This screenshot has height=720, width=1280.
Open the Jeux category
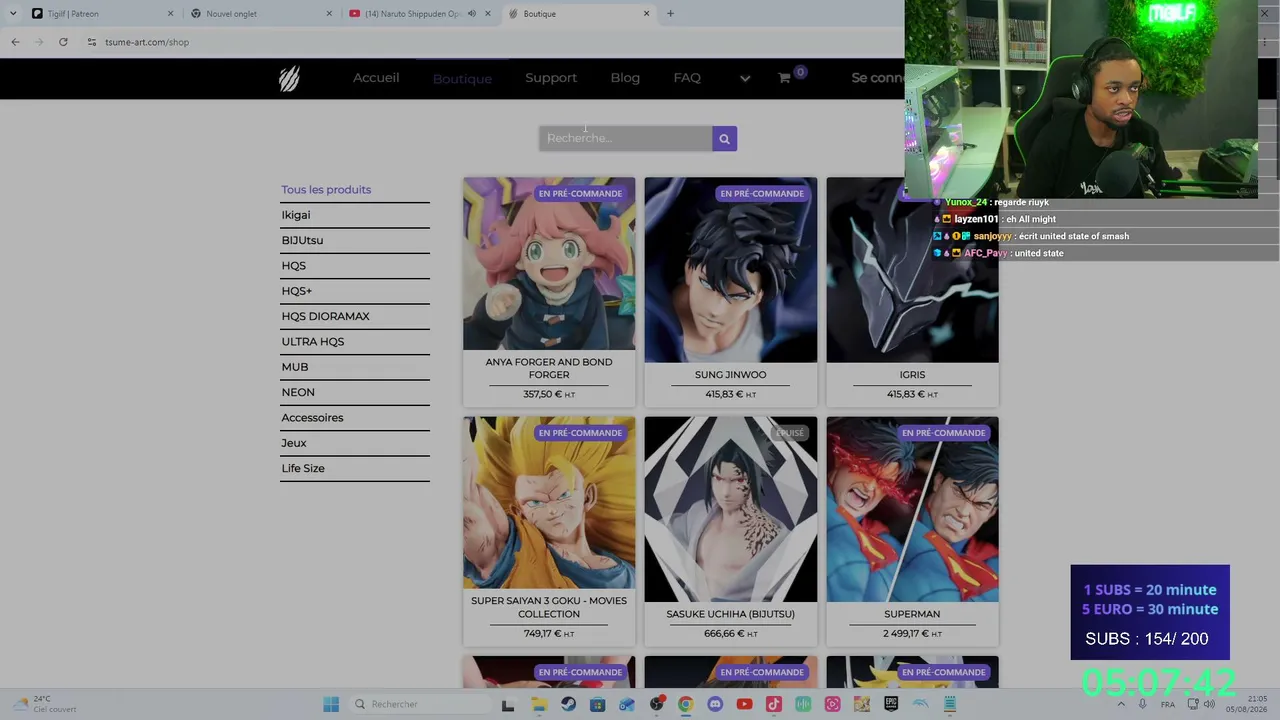pos(294,443)
